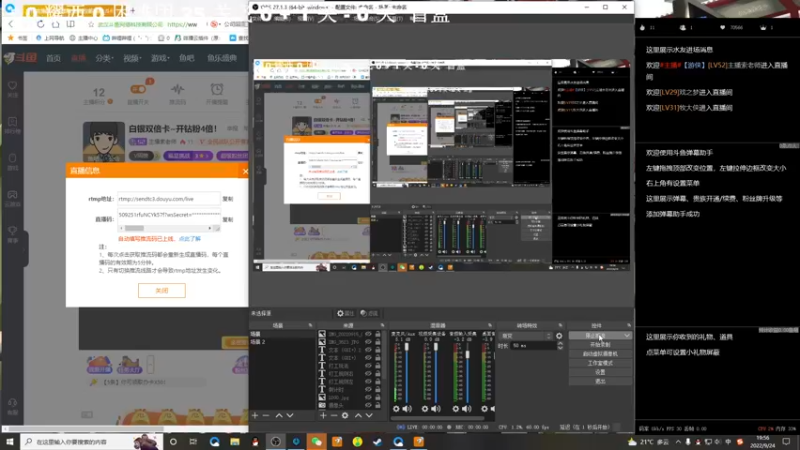Open settings gear of the third mixer channel
Viewport: 800px width, 450px height.
tap(456, 409)
